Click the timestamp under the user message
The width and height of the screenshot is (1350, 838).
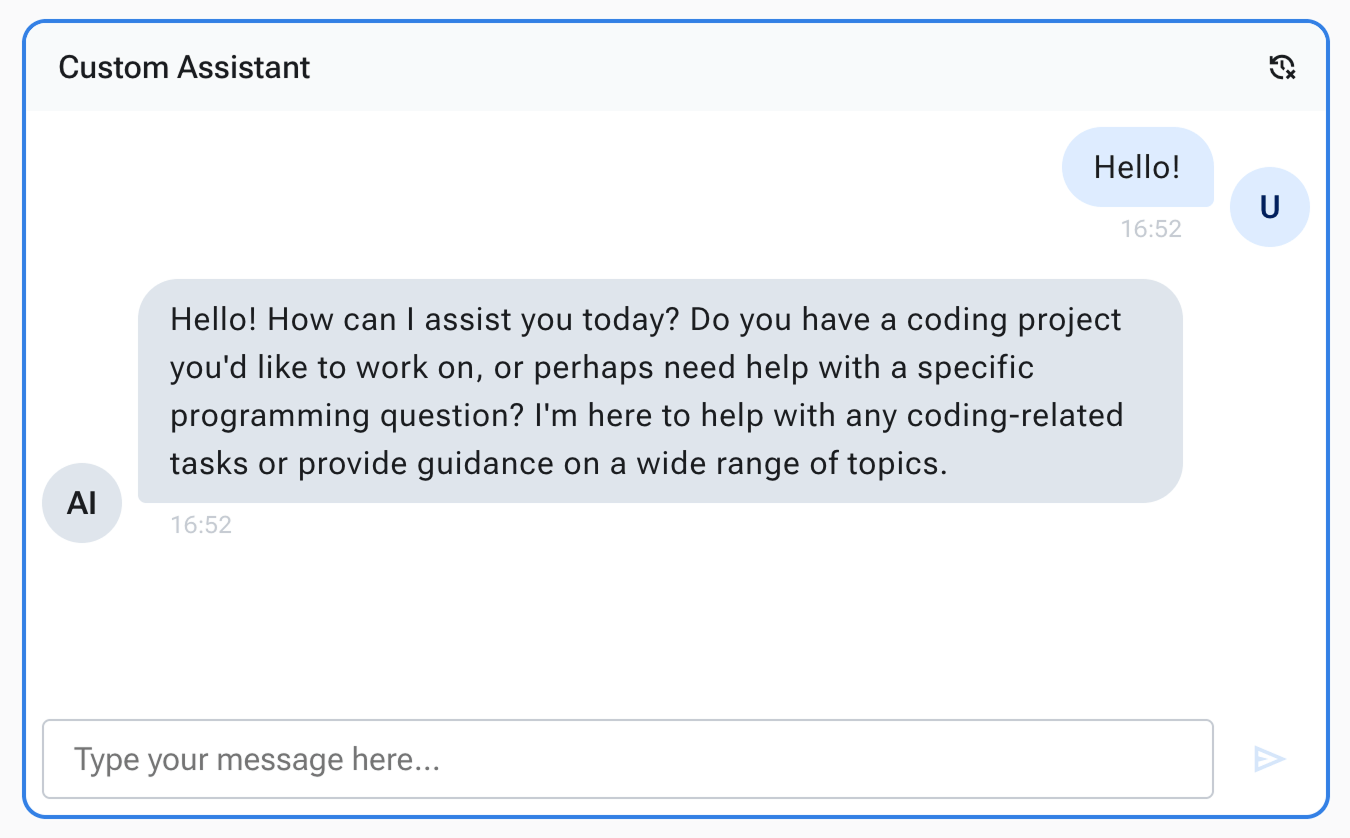tap(1150, 229)
